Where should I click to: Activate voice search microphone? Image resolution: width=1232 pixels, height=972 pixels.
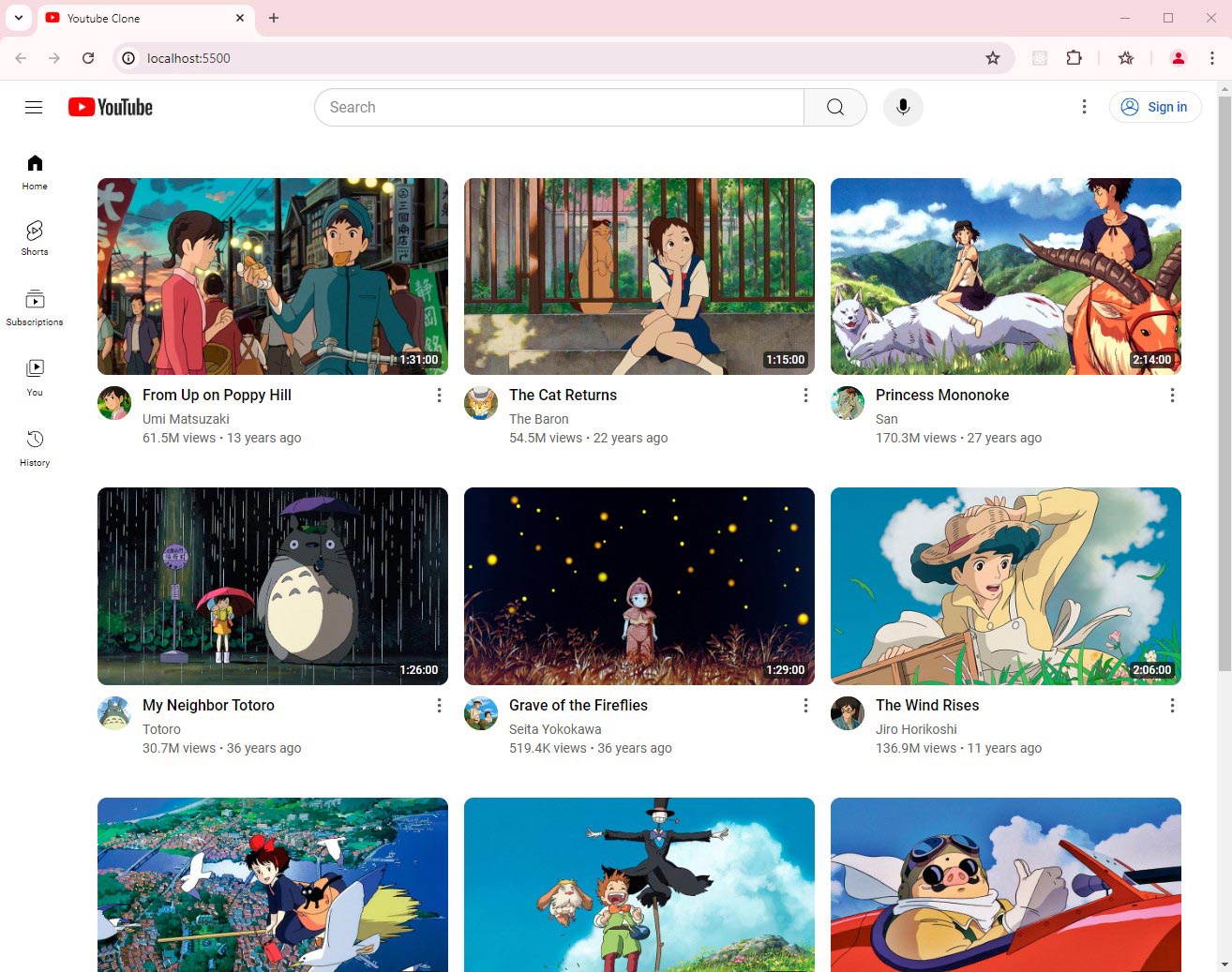903,107
